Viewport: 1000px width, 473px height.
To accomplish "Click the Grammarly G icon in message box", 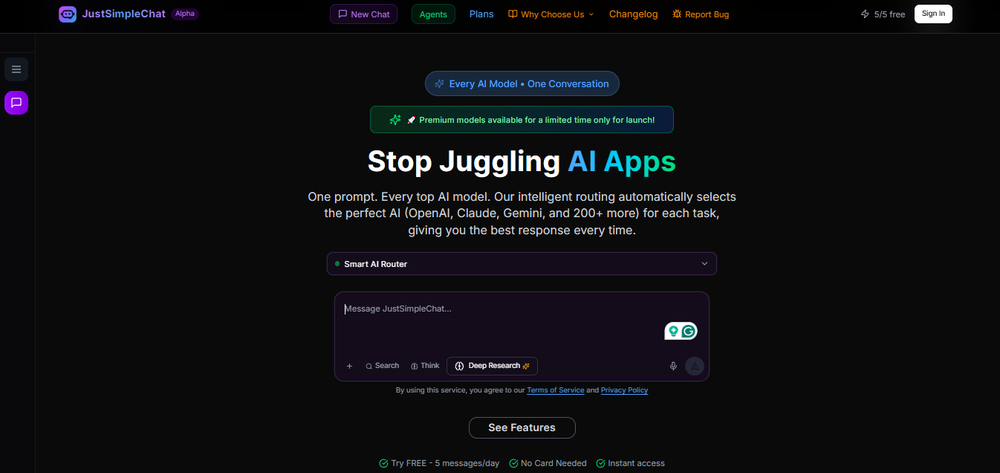I will (688, 331).
